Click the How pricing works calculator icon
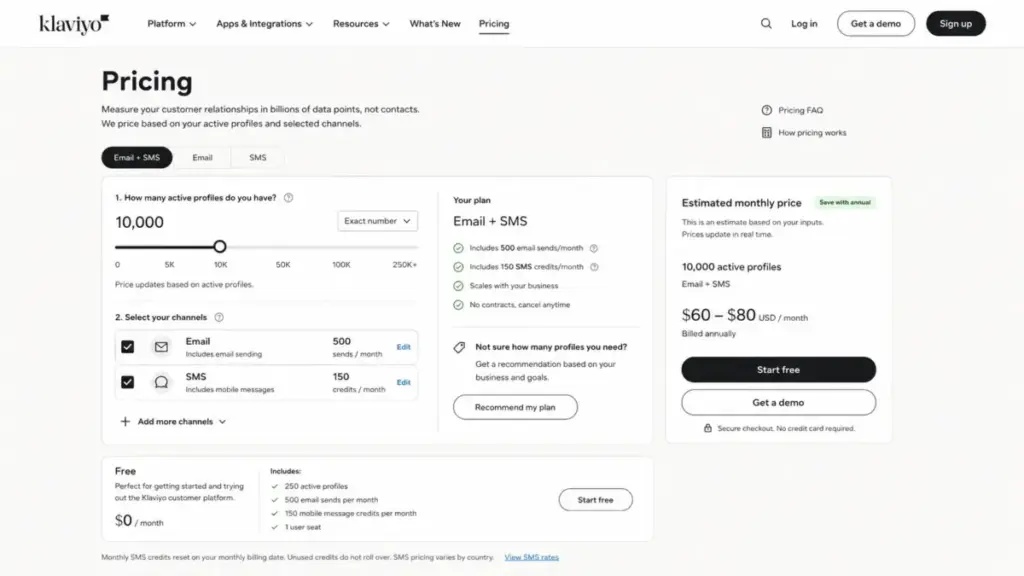Screen dimensions: 1024x576 pos(767,133)
